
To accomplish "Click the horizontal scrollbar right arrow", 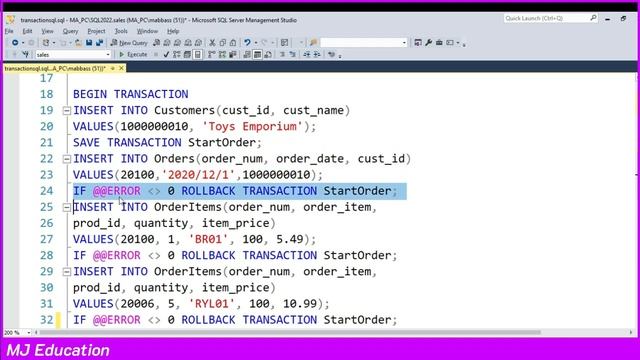I will tap(631, 333).
